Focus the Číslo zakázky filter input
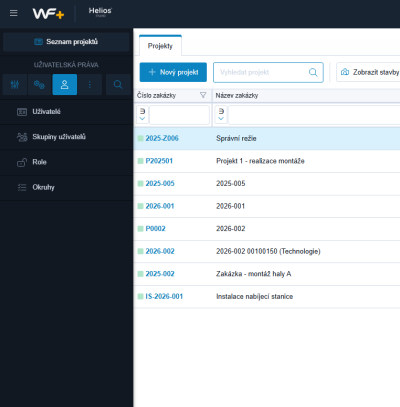Image resolution: width=400 pixels, height=407 pixels. click(x=179, y=115)
